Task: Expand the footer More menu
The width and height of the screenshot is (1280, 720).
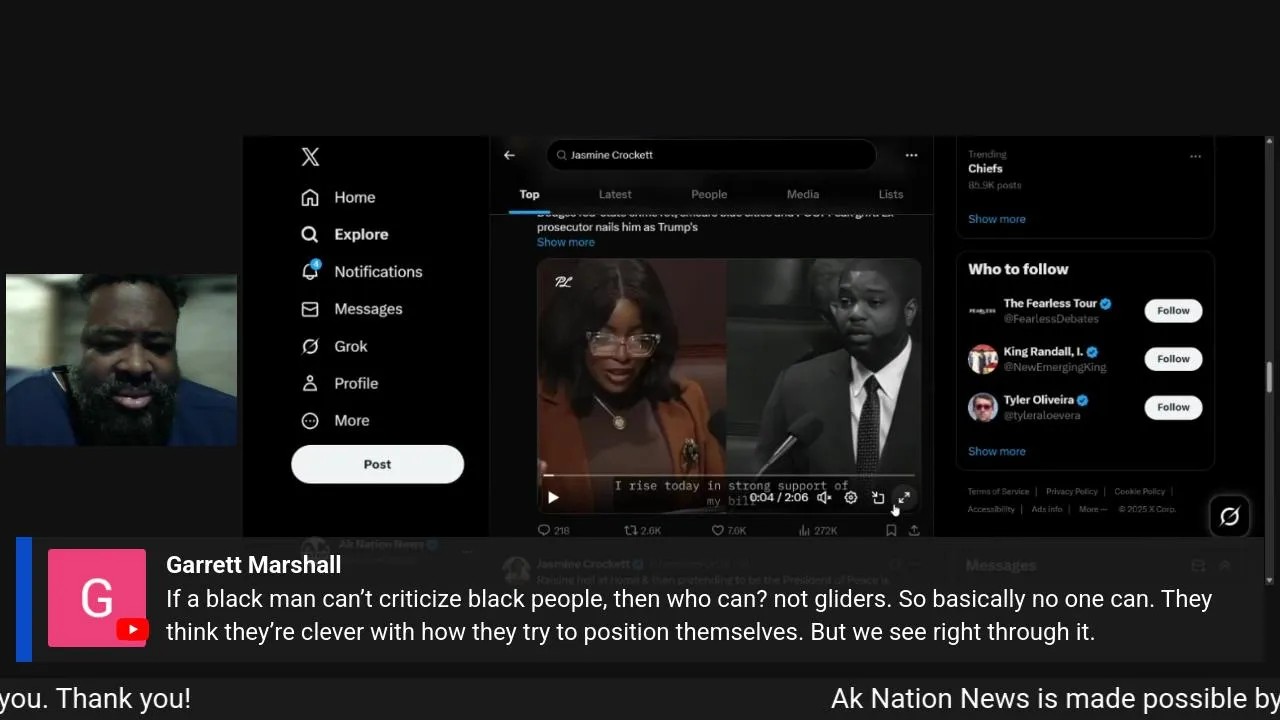Action: 1092,509
